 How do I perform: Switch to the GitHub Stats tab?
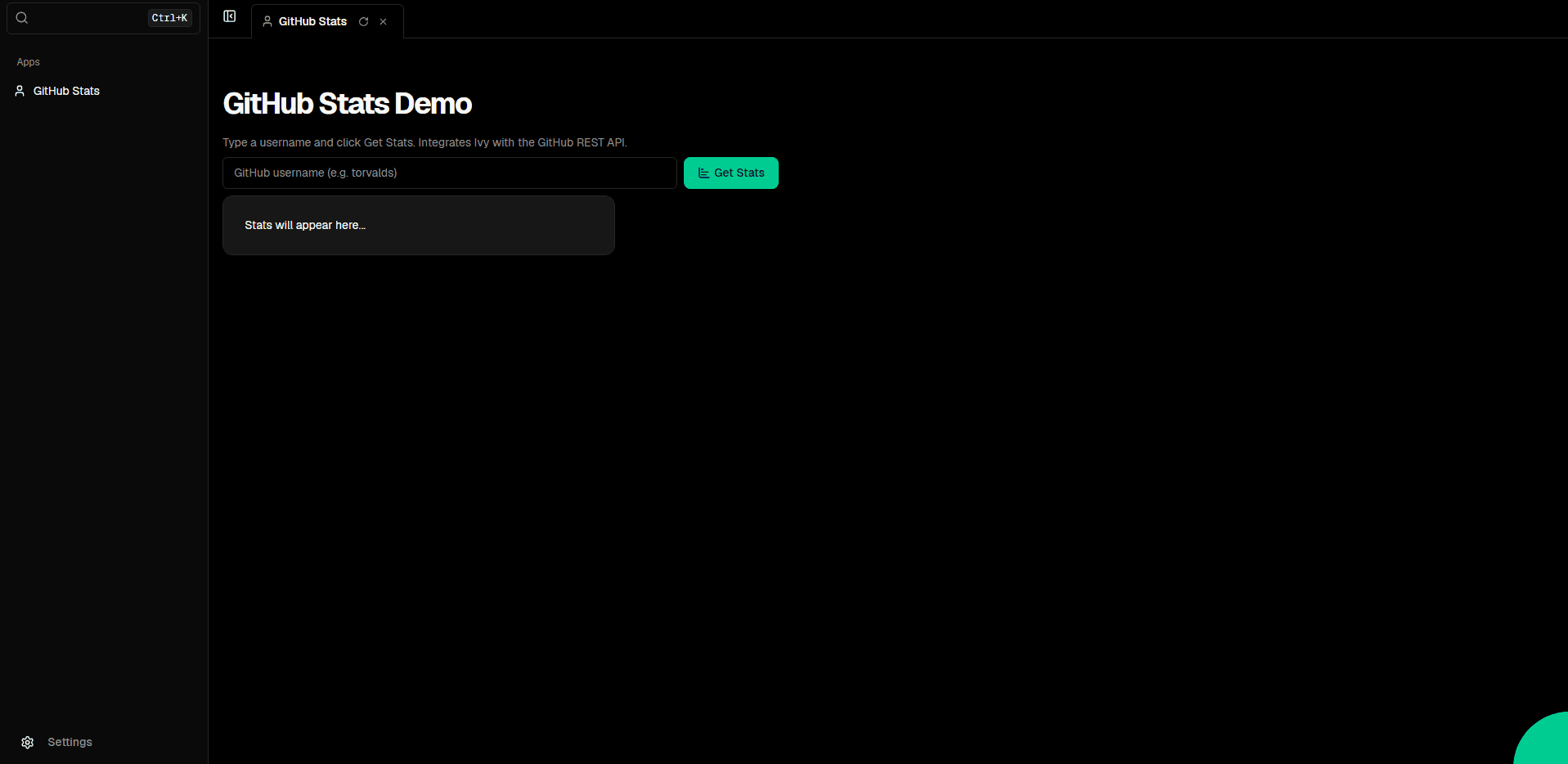(x=312, y=21)
